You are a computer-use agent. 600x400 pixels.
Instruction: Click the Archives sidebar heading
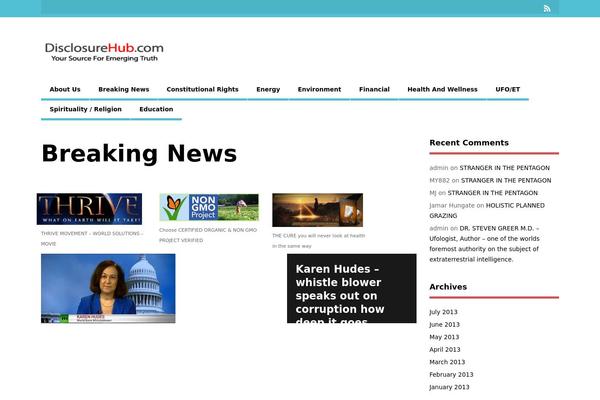click(x=448, y=287)
